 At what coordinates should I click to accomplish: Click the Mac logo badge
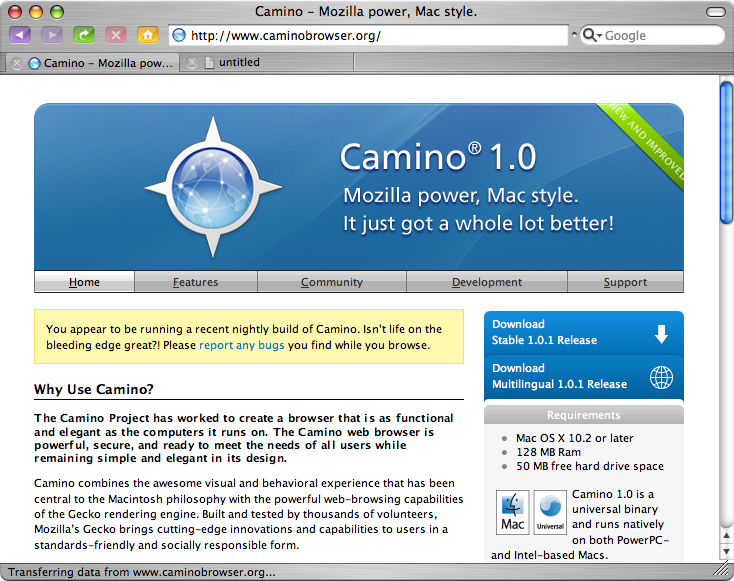pos(513,512)
